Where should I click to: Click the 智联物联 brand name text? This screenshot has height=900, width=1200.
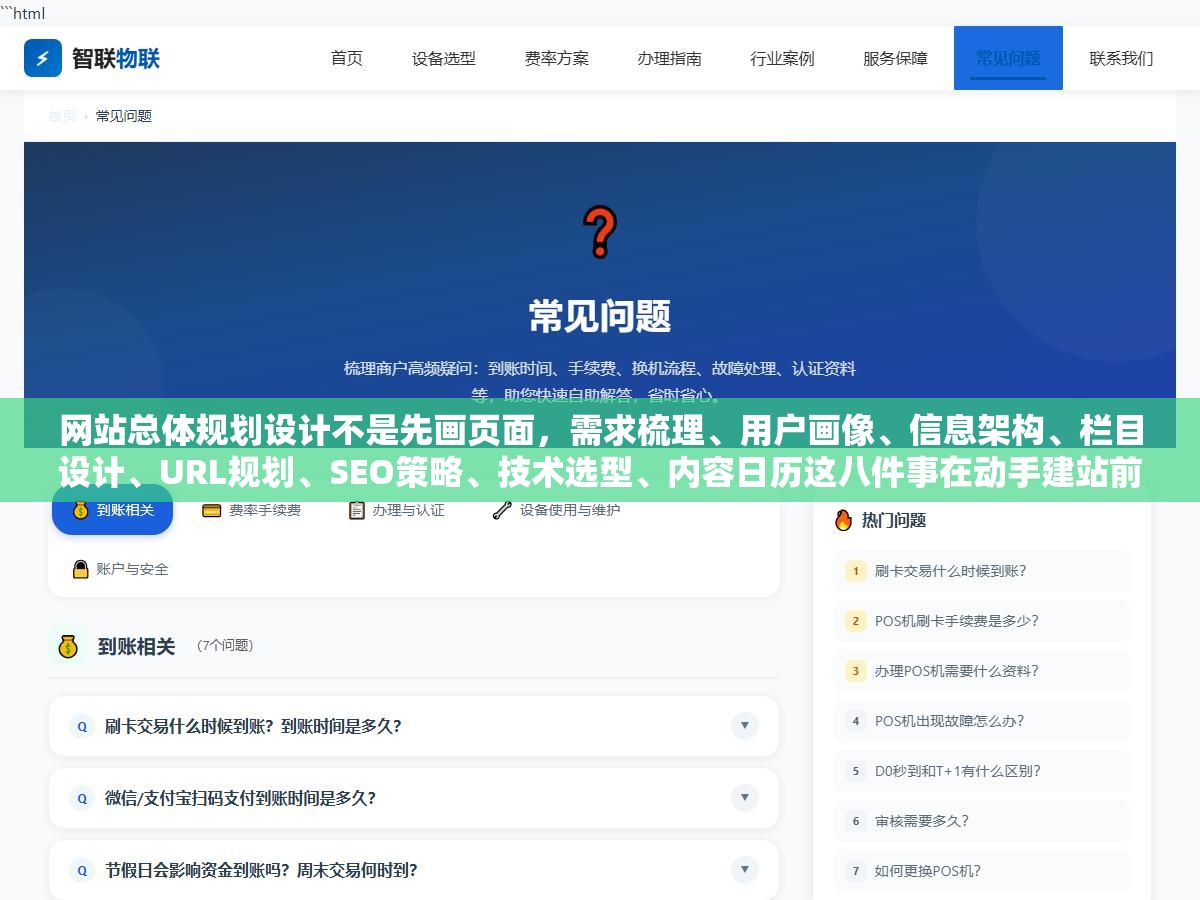(x=116, y=58)
